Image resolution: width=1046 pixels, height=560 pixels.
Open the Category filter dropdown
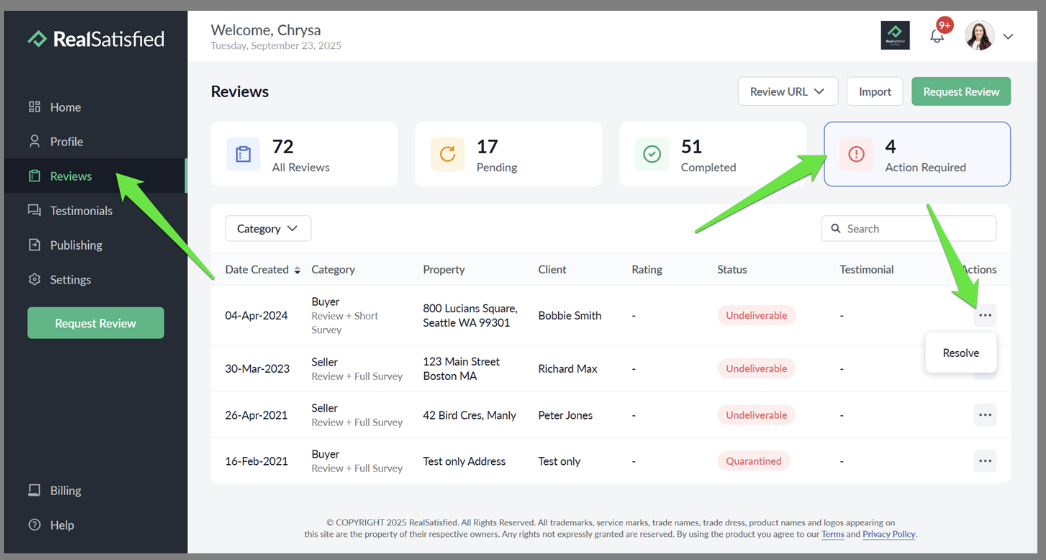coord(268,228)
